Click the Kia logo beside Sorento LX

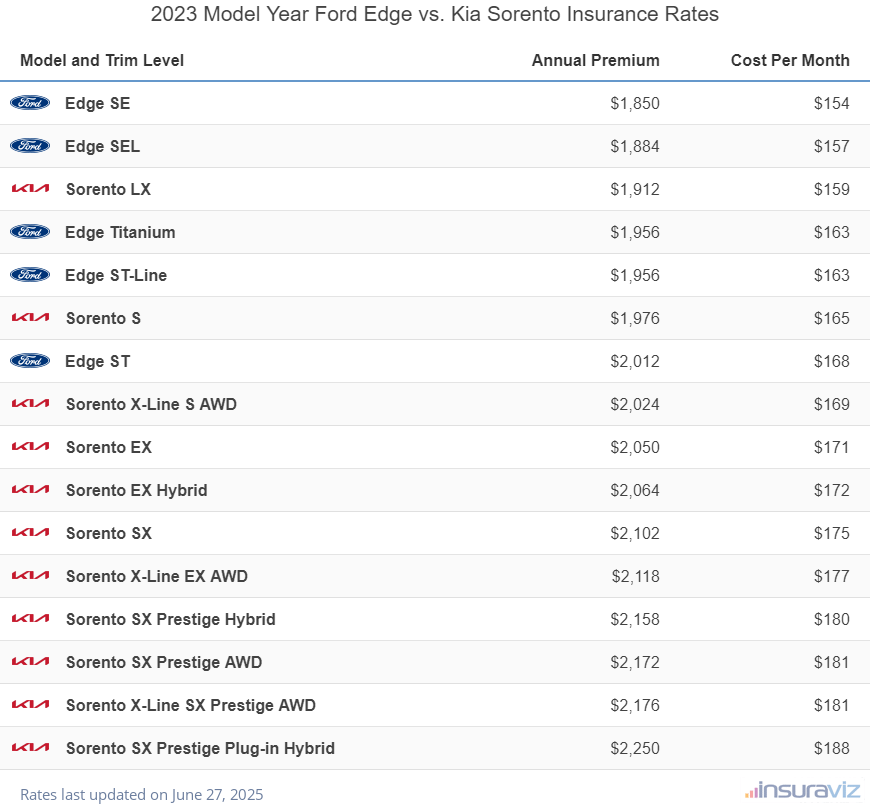click(31, 189)
